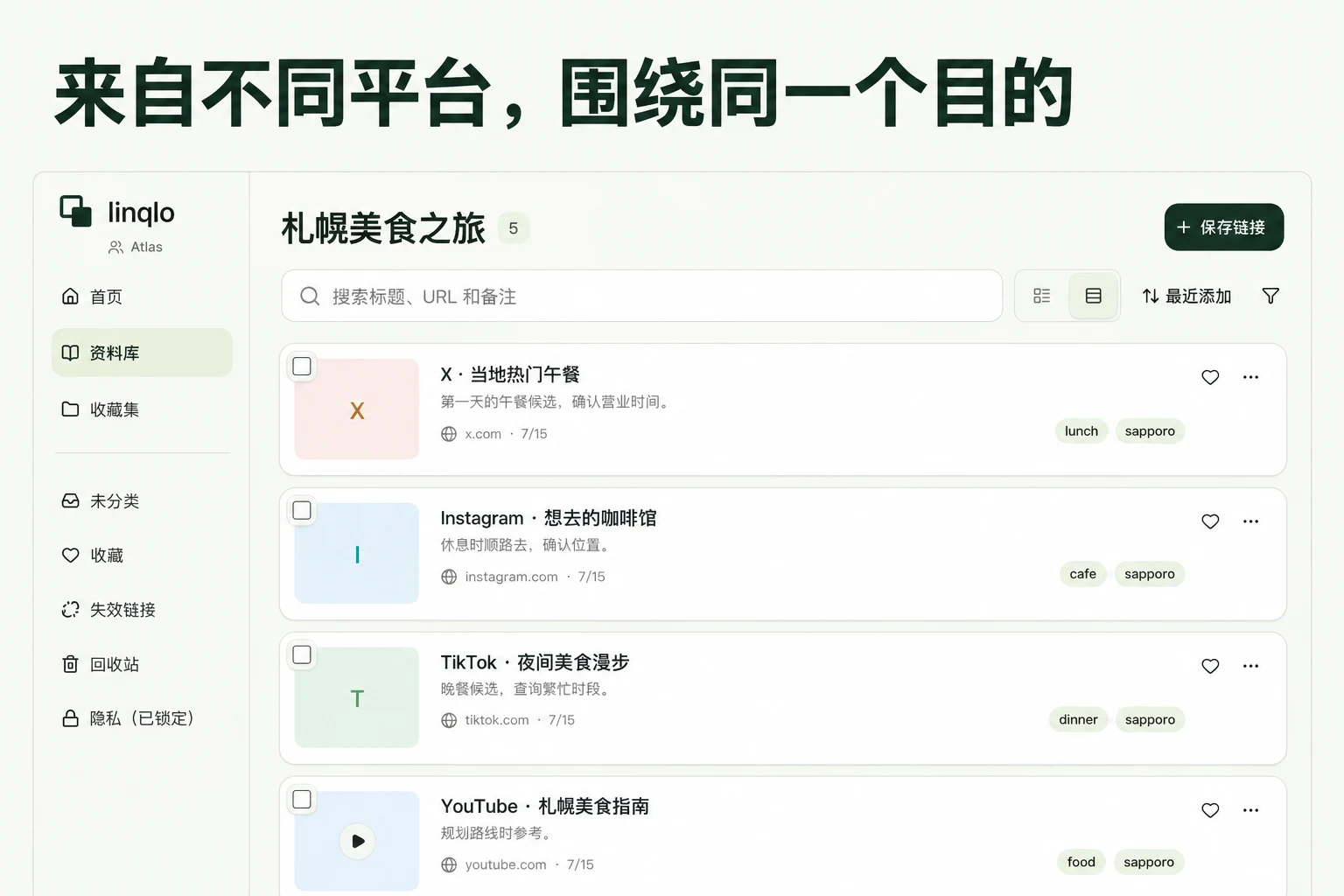Open the YouTube play thumbnail
The height and width of the screenshot is (896, 1344).
click(x=357, y=841)
